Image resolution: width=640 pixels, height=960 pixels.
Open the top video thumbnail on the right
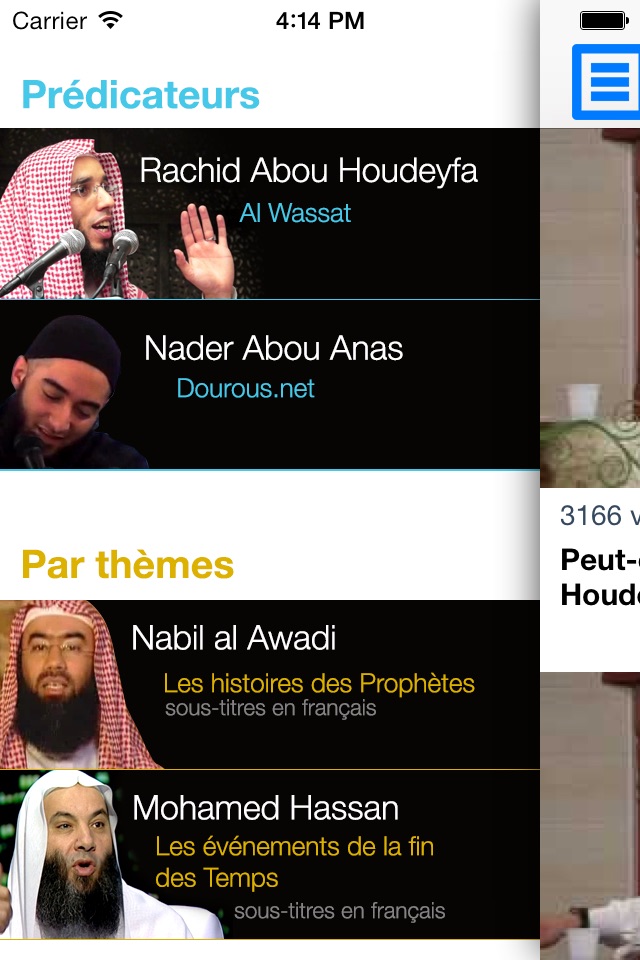(590, 307)
